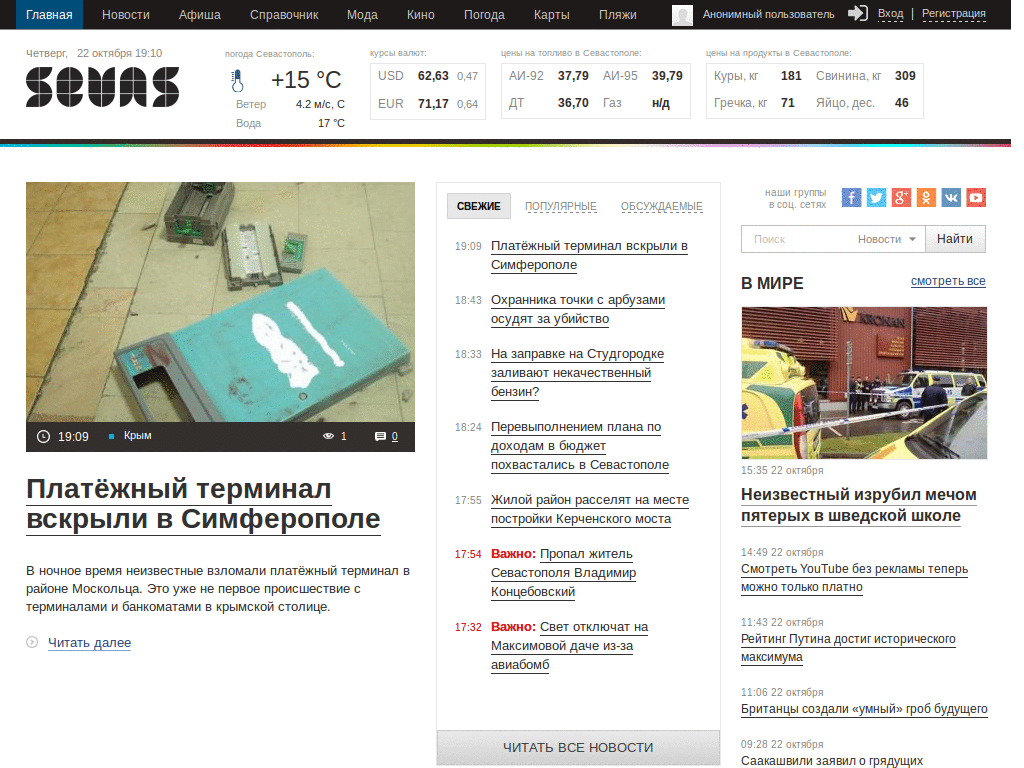Open the Кино menu item
Image resolution: width=1024 pixels, height=768 pixels.
[421, 14]
